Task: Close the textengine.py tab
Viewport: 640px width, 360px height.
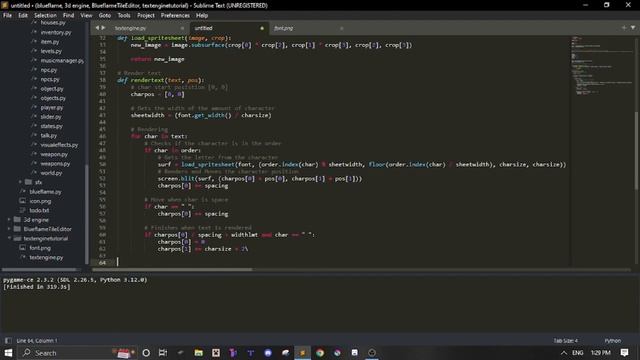Action: click(x=182, y=28)
